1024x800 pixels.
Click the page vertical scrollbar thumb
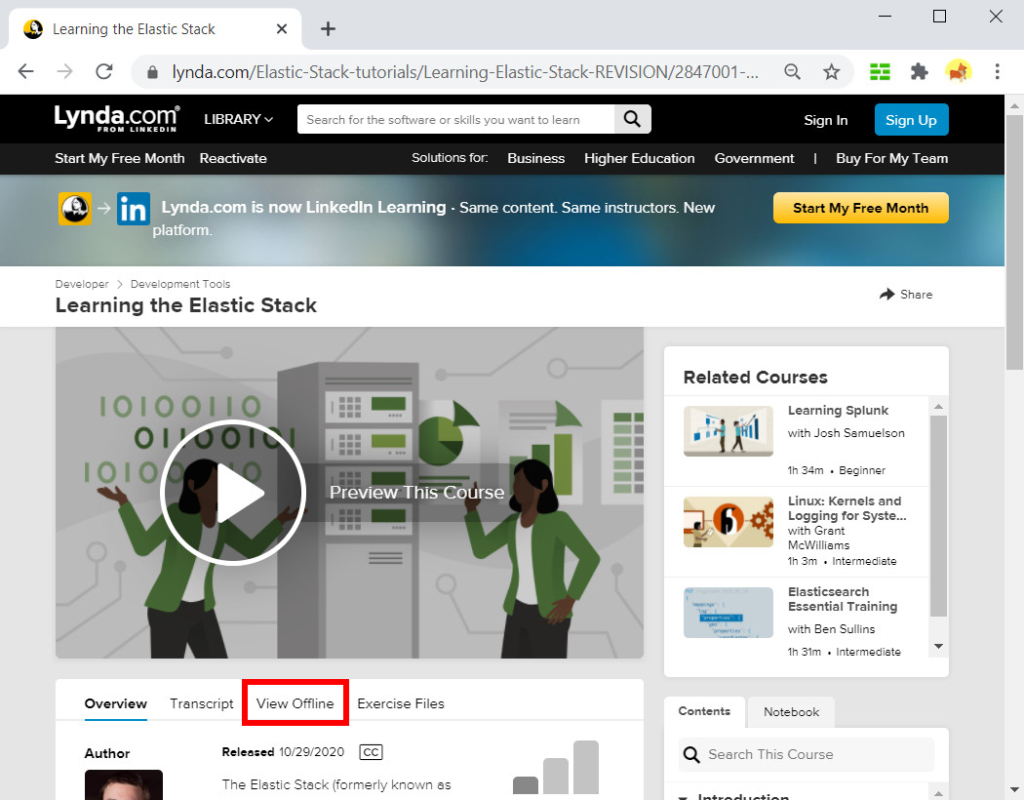click(x=1014, y=242)
